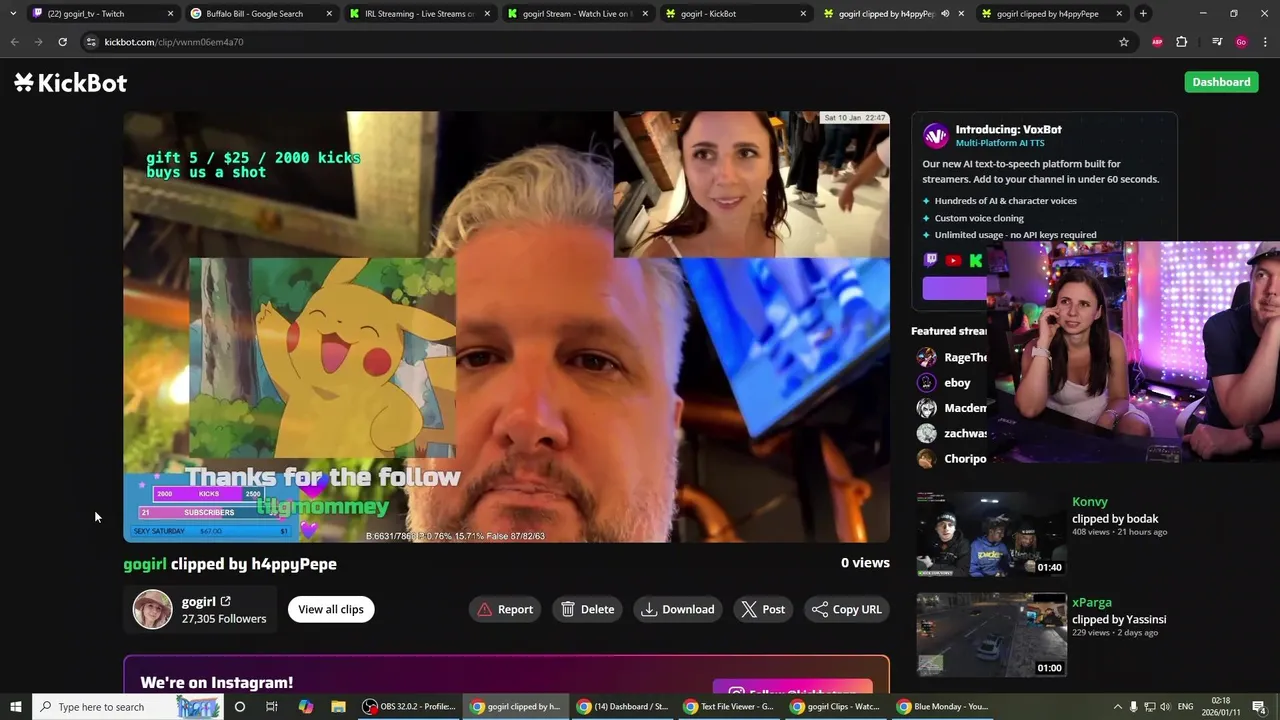Open Task View in the taskbar

coord(272,707)
